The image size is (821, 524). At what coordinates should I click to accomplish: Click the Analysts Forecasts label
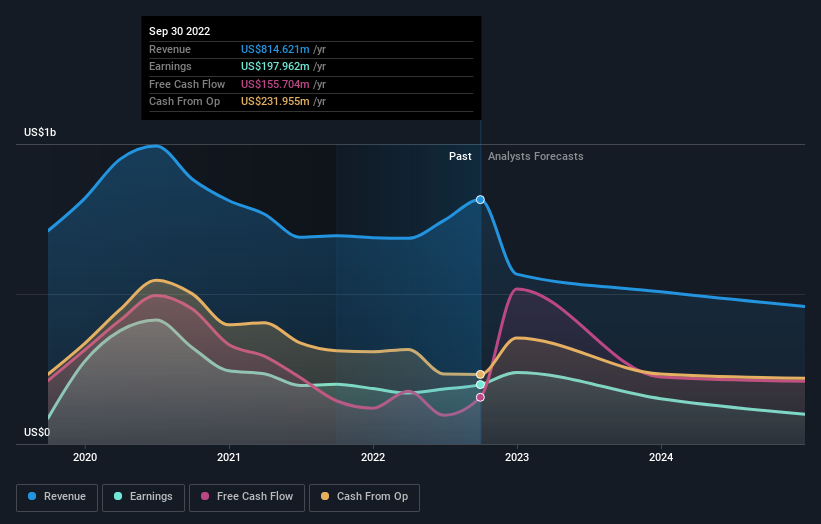point(536,156)
